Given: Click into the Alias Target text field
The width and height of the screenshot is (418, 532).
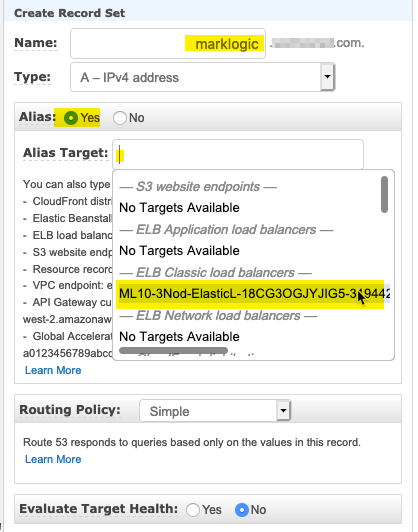Looking at the screenshot, I should (x=238, y=154).
